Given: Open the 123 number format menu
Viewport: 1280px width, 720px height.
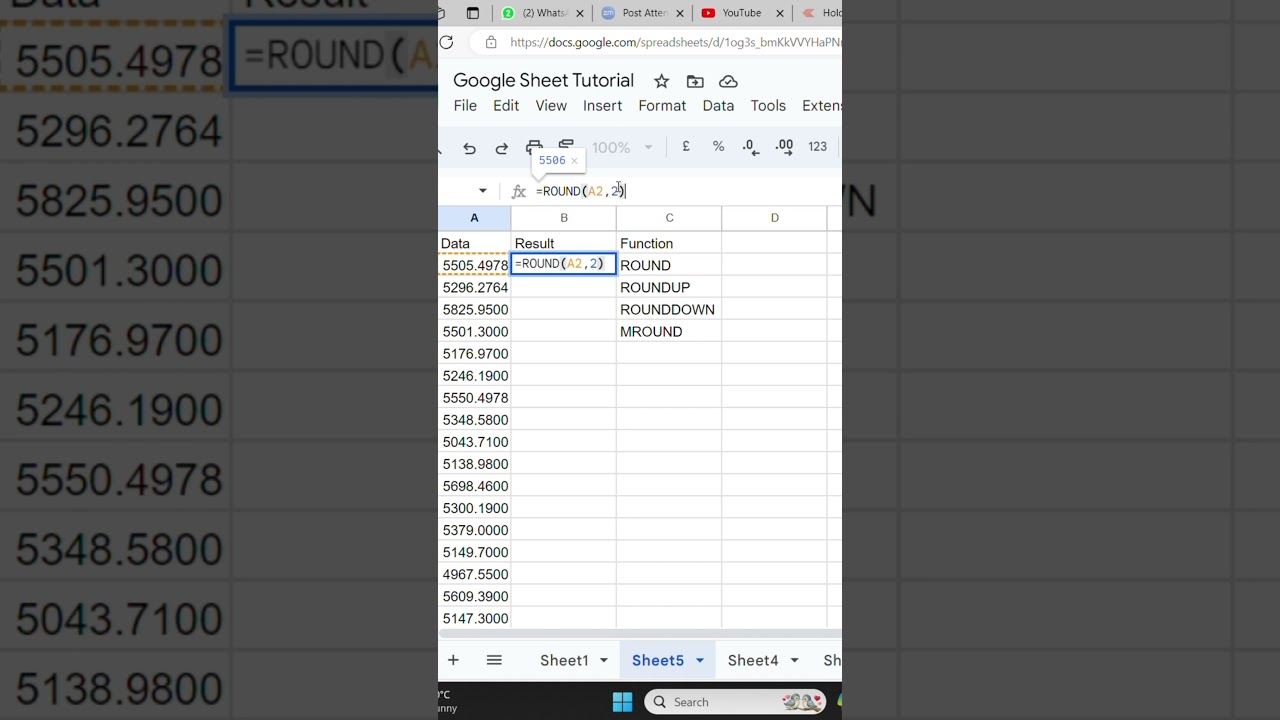Looking at the screenshot, I should point(817,146).
